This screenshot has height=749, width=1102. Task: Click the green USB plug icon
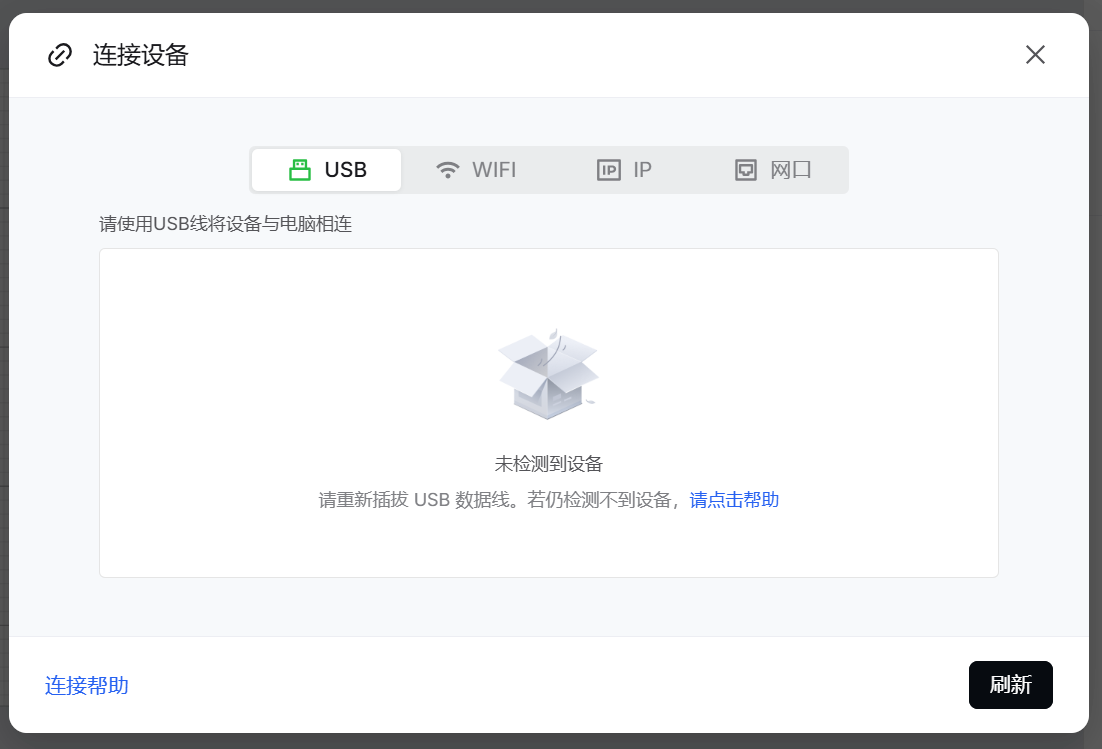pyautogui.click(x=300, y=170)
